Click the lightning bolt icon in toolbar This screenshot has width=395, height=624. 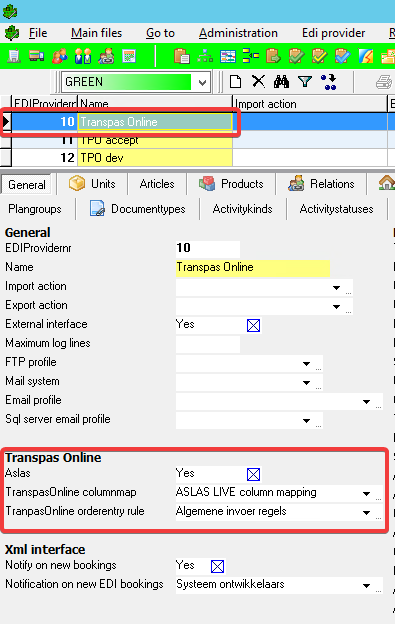click(366, 56)
